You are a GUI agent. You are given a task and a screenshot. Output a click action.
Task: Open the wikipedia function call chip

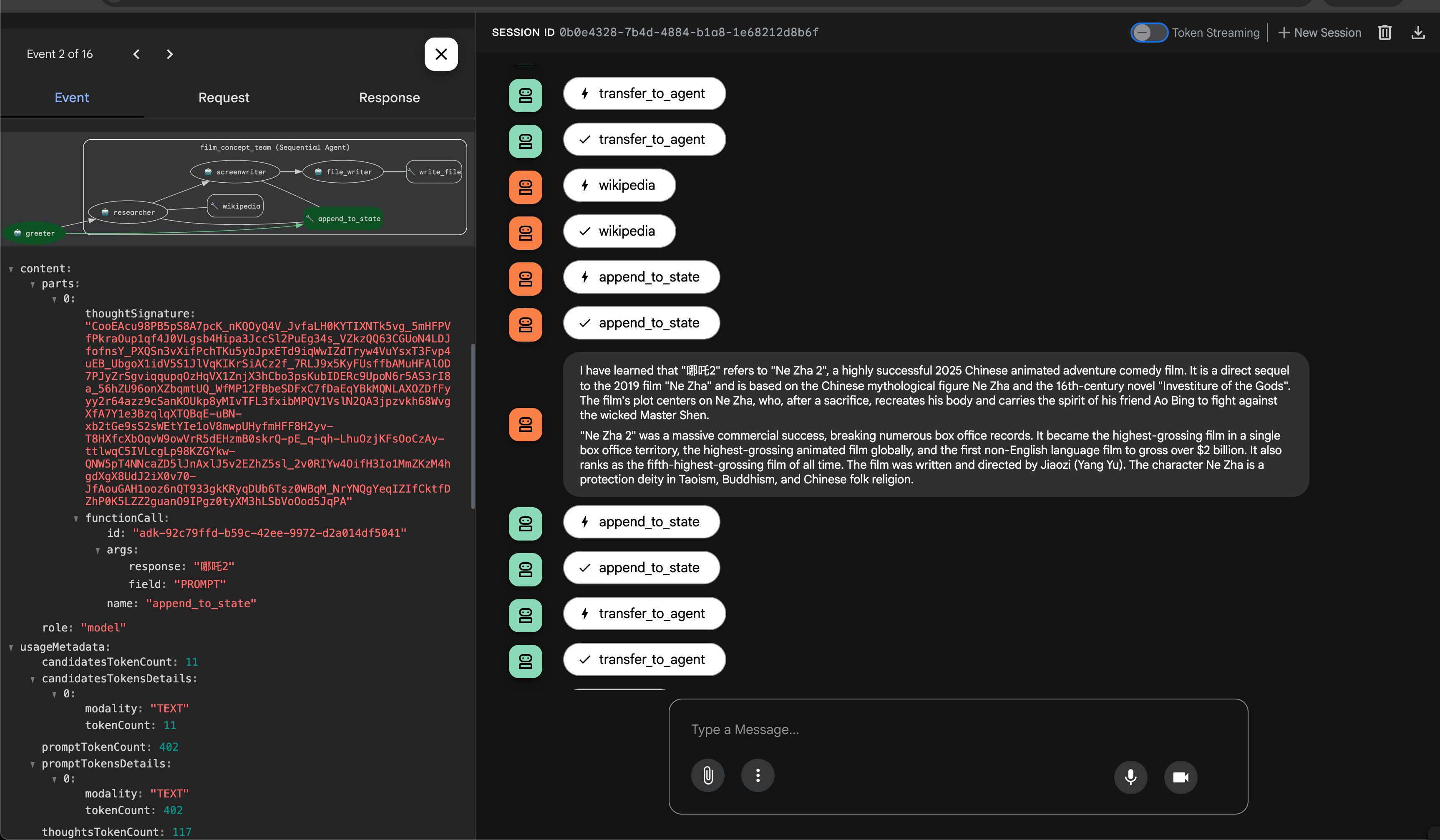pos(619,185)
